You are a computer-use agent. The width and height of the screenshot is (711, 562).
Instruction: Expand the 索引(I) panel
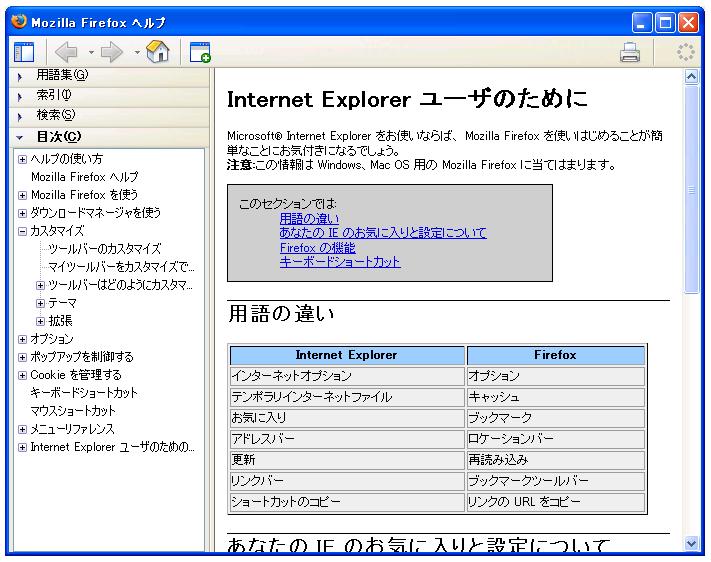coord(109,96)
